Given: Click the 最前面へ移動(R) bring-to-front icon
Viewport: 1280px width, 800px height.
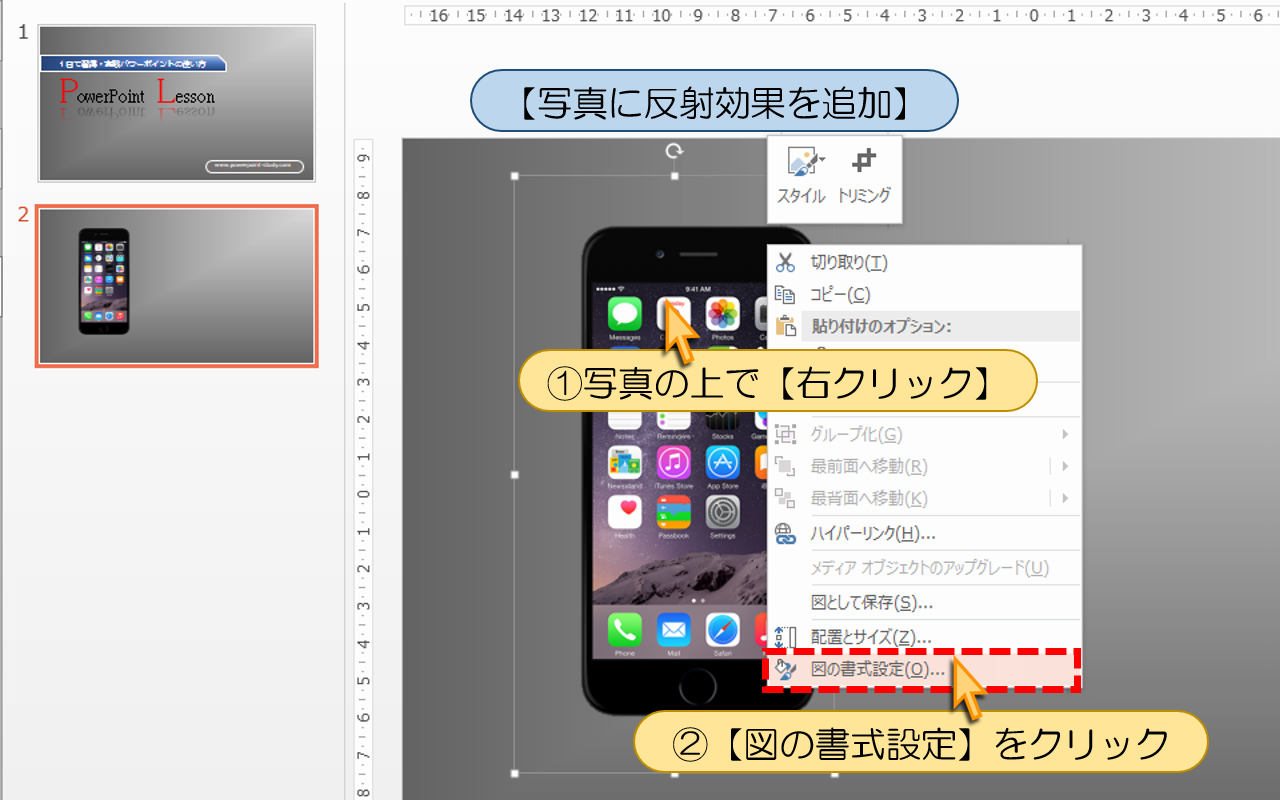Looking at the screenshot, I should 785,466.
